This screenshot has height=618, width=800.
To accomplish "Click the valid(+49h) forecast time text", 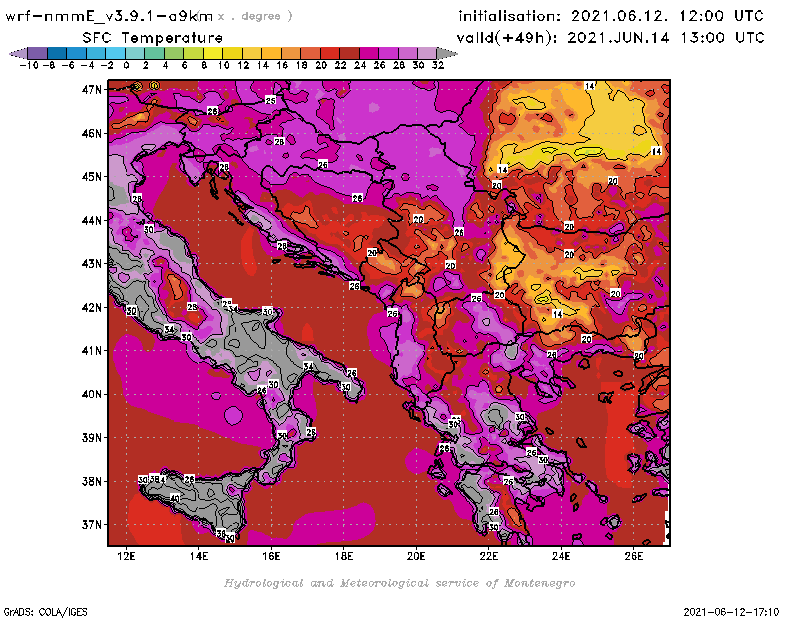I will (x=610, y=38).
